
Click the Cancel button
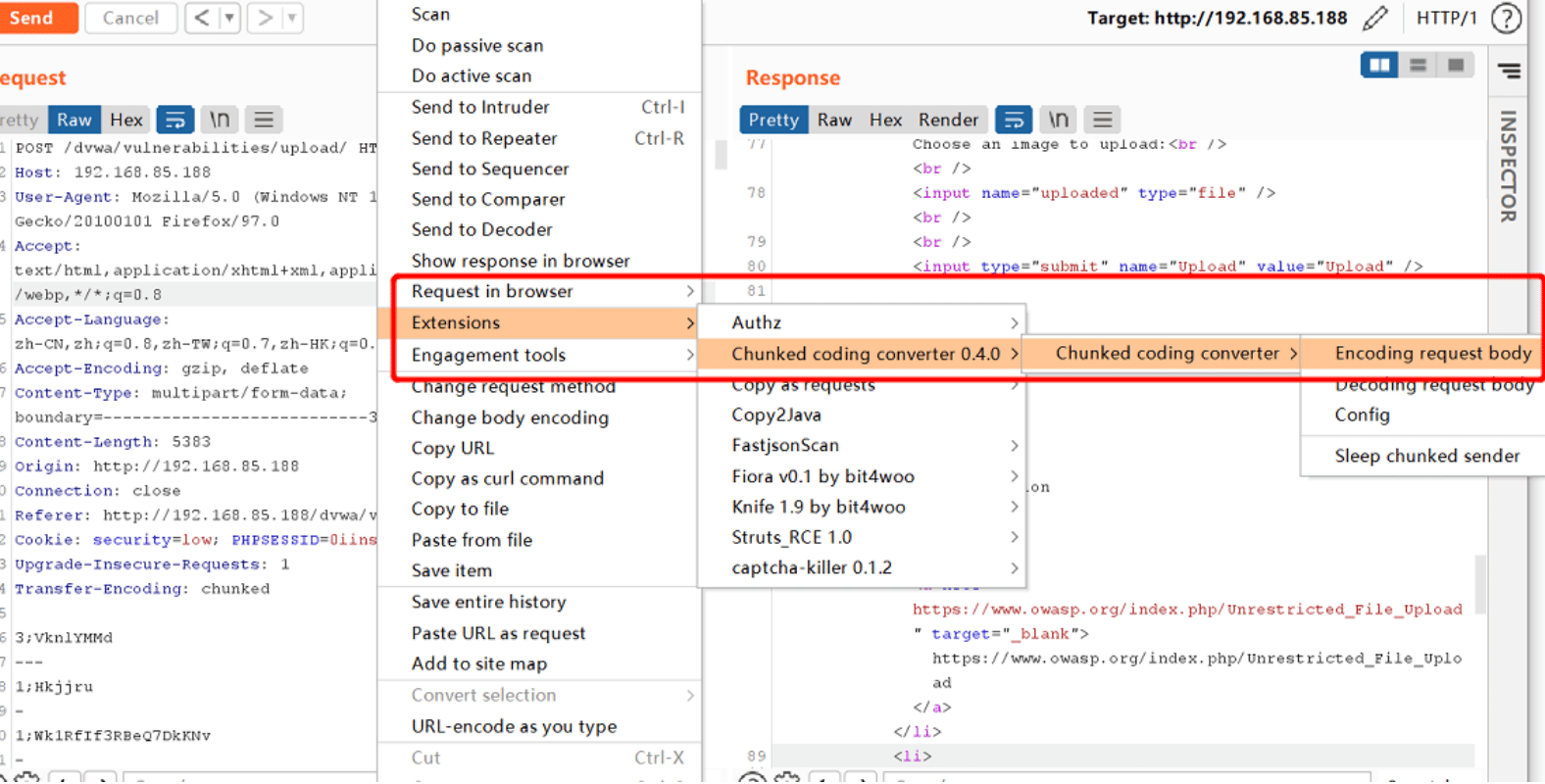tap(130, 18)
